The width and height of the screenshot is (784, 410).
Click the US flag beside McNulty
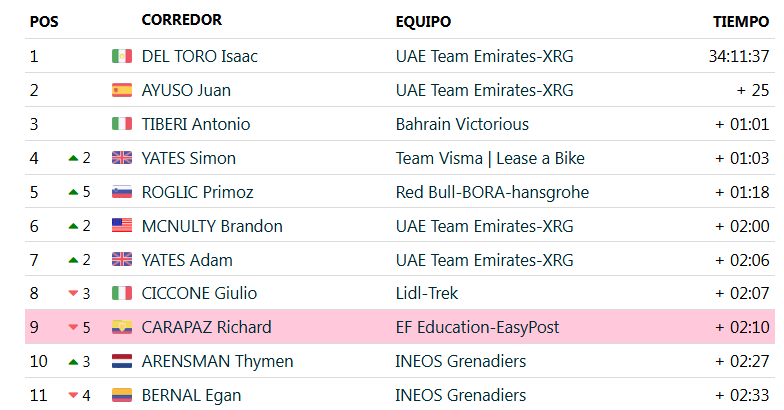coord(122,226)
